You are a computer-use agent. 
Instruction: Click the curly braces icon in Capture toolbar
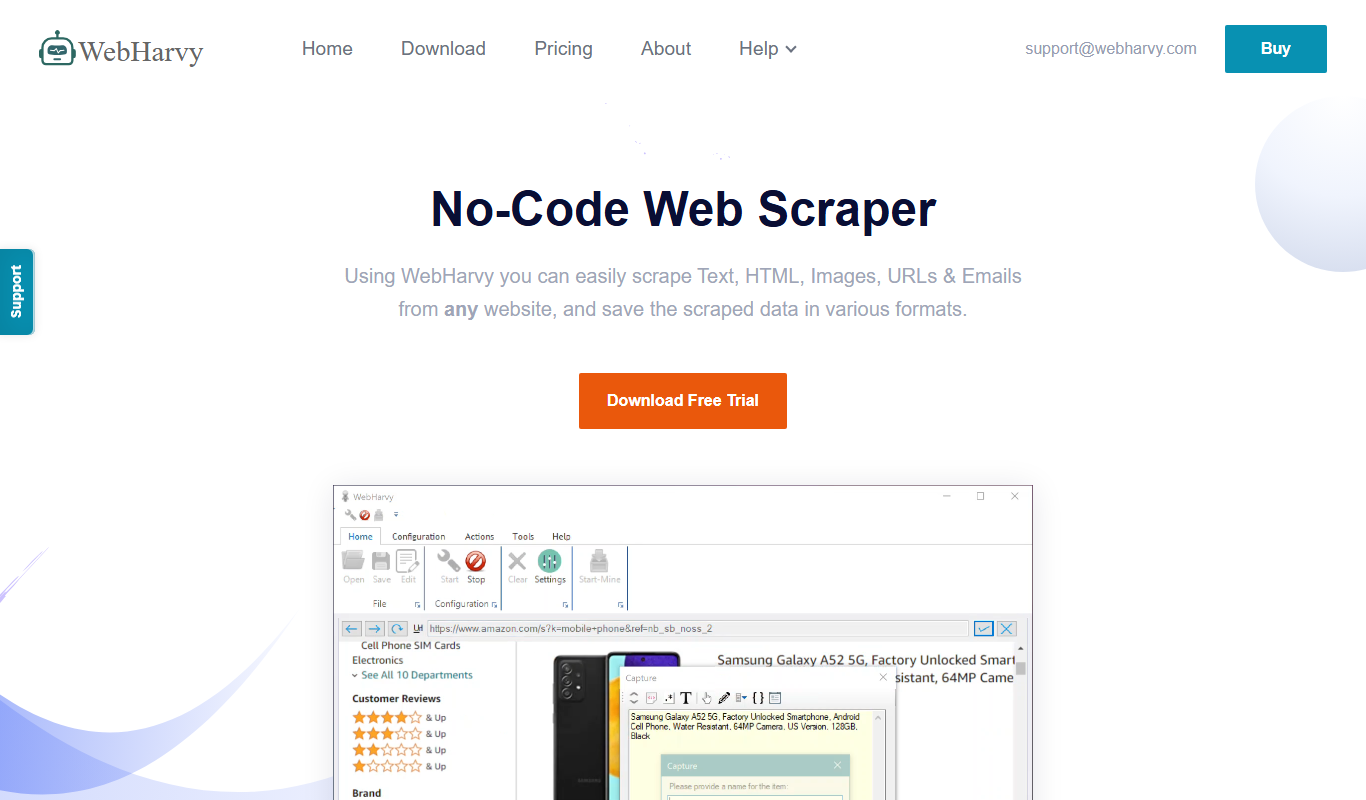coord(758,698)
